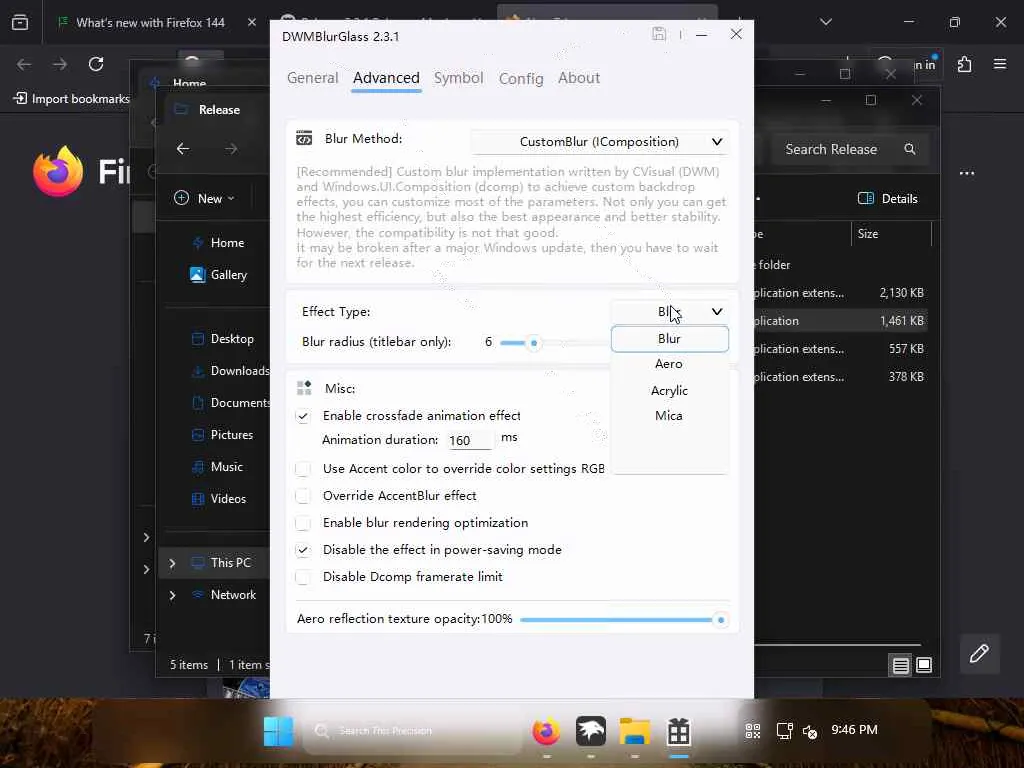Switch to large thumbnails view in Explorer
The height and width of the screenshot is (768, 1024).
[924, 665]
